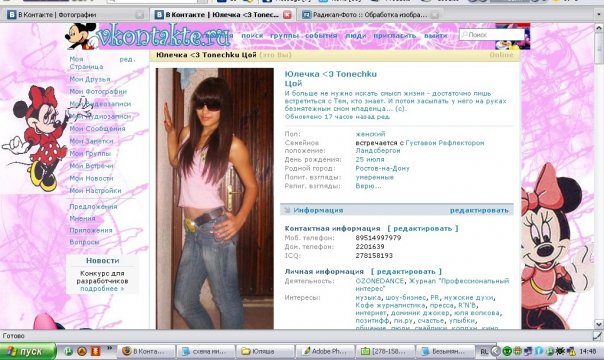Click the vkontakte.ru logo
Screen dimensions: 604x360
(164, 36)
